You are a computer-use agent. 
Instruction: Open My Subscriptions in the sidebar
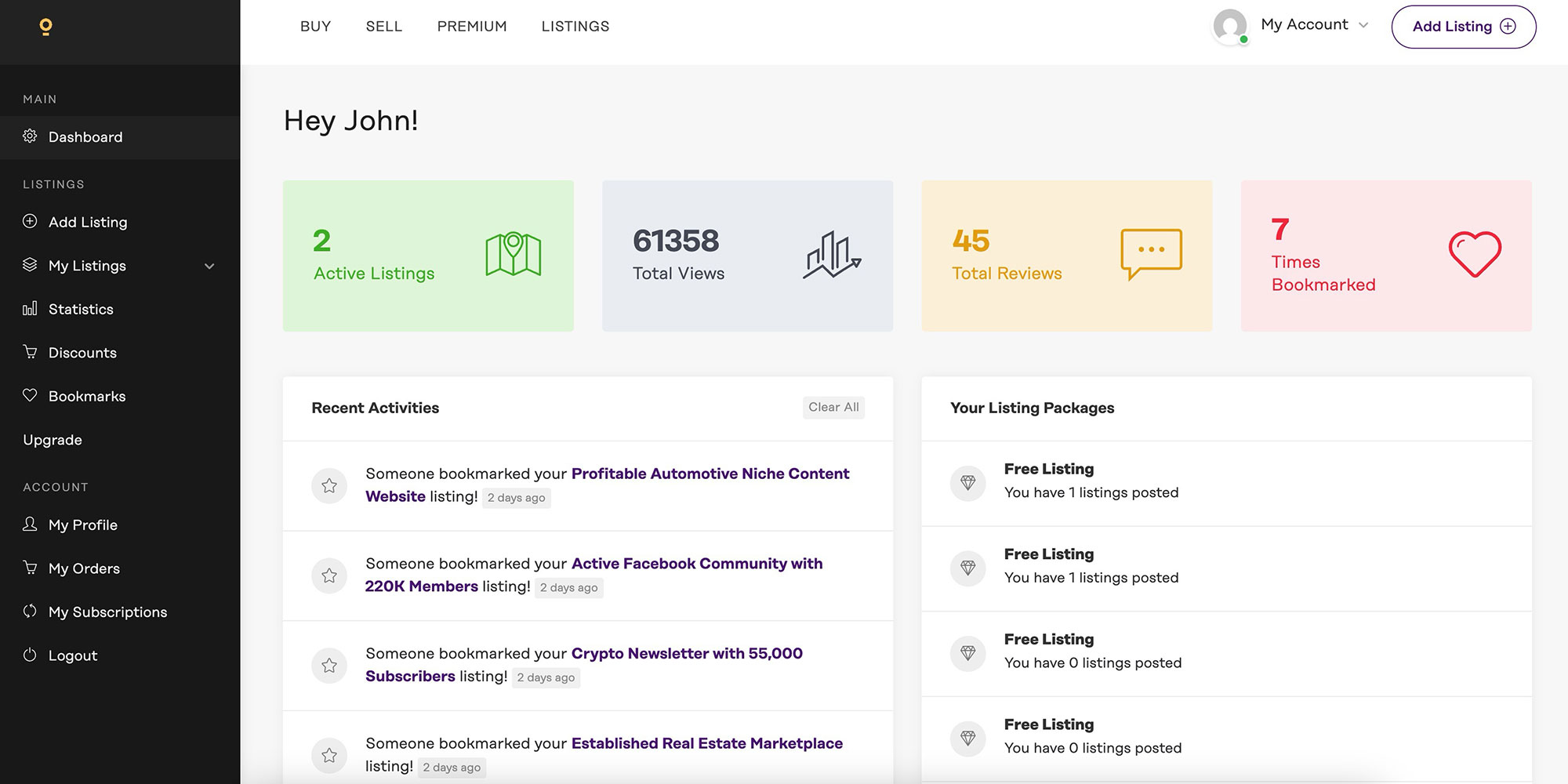(x=107, y=612)
